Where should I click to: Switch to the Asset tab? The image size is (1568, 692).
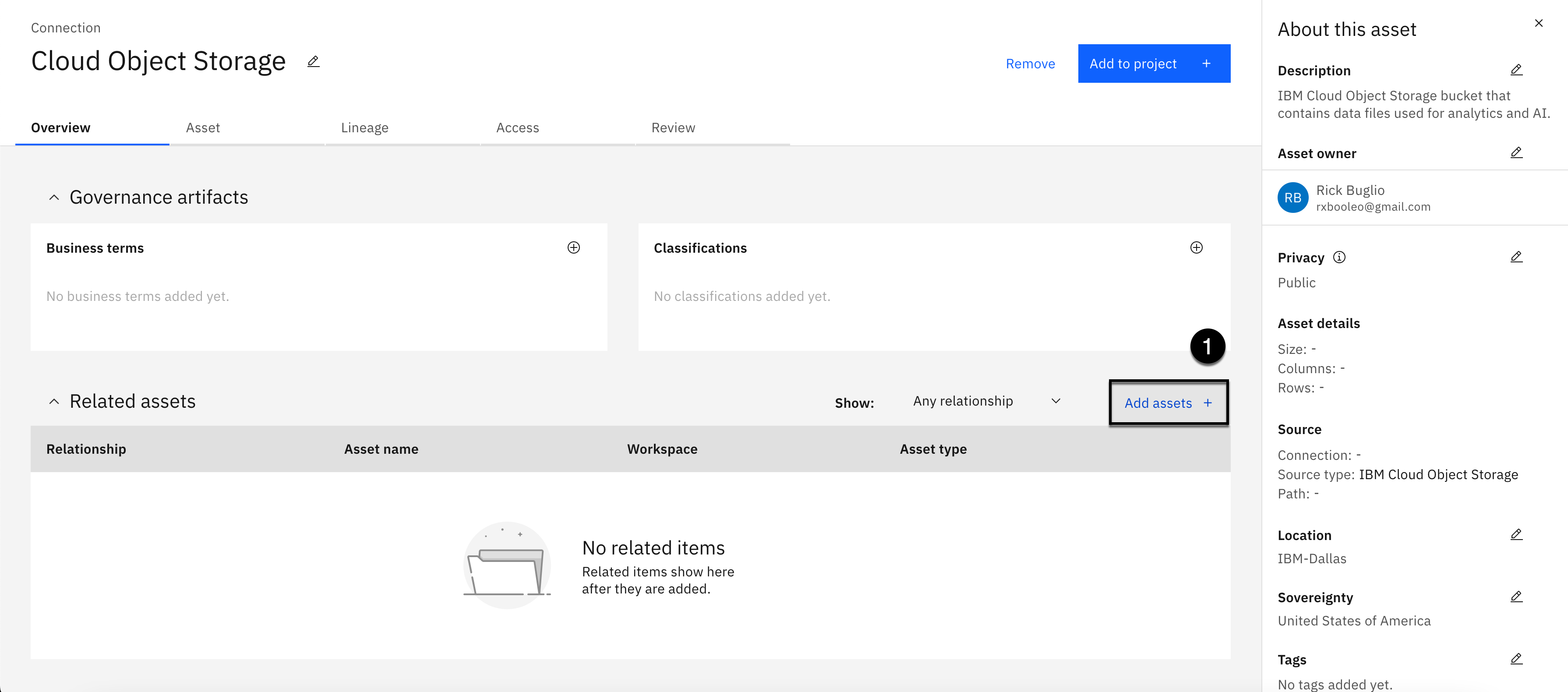(203, 128)
